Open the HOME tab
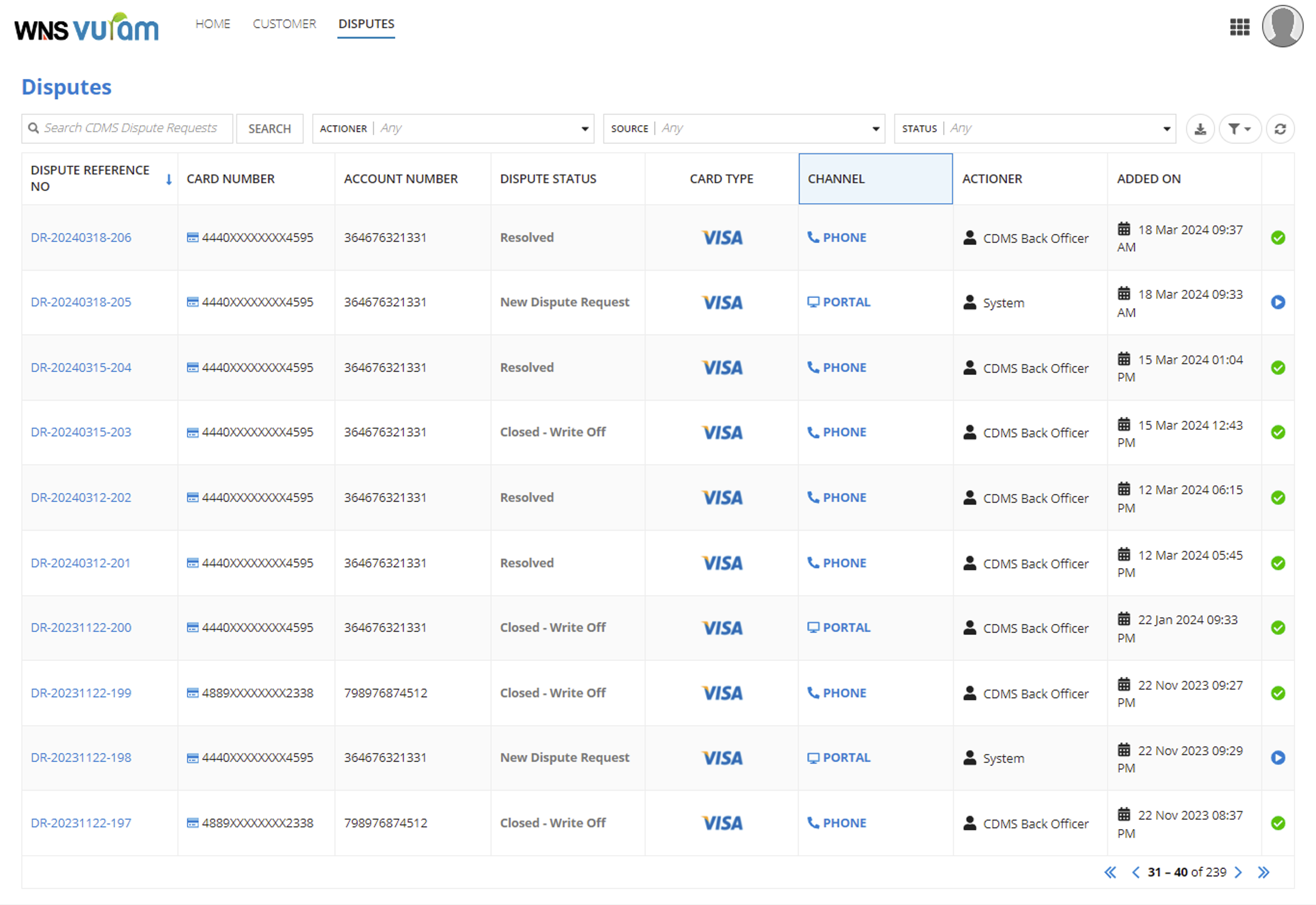The height and width of the screenshot is (905, 1316). click(213, 24)
